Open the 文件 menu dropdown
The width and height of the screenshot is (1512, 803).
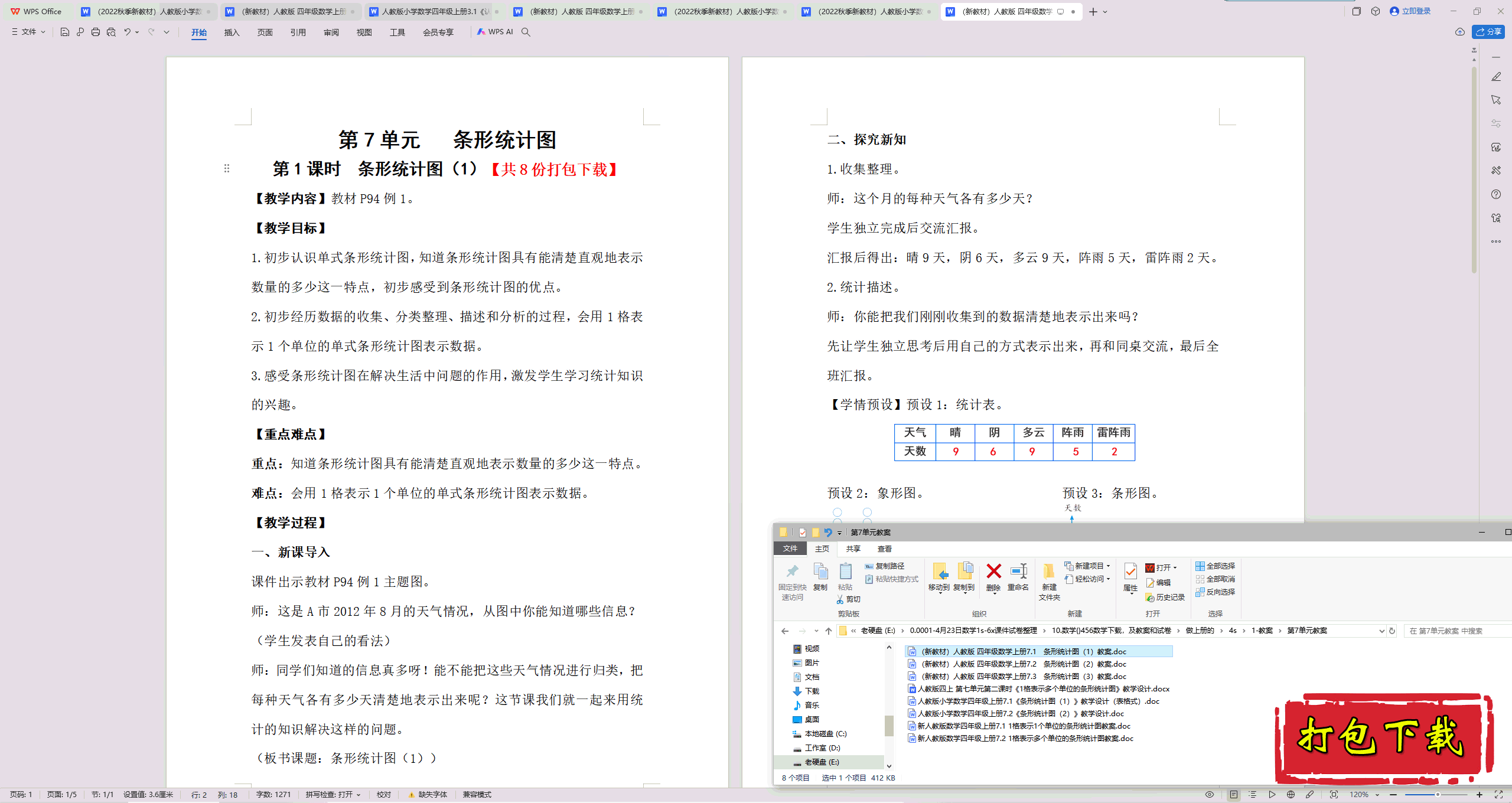[x=29, y=32]
